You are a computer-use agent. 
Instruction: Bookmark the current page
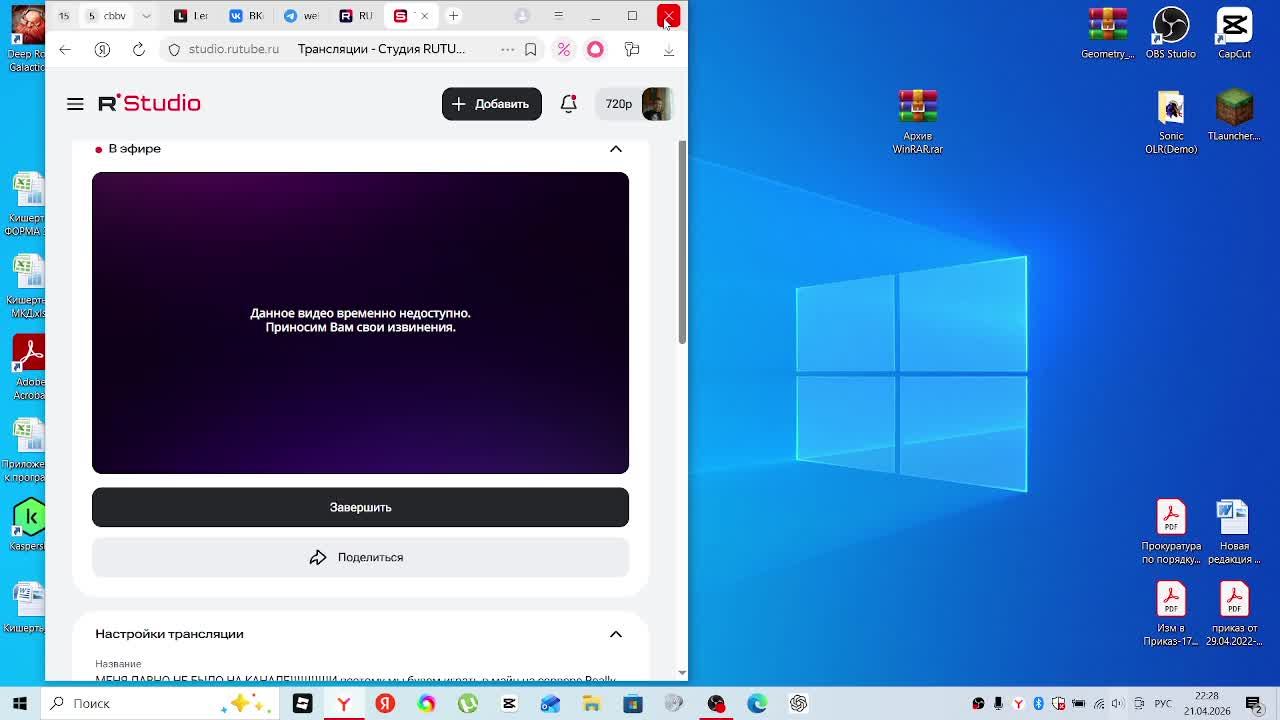pos(531,49)
